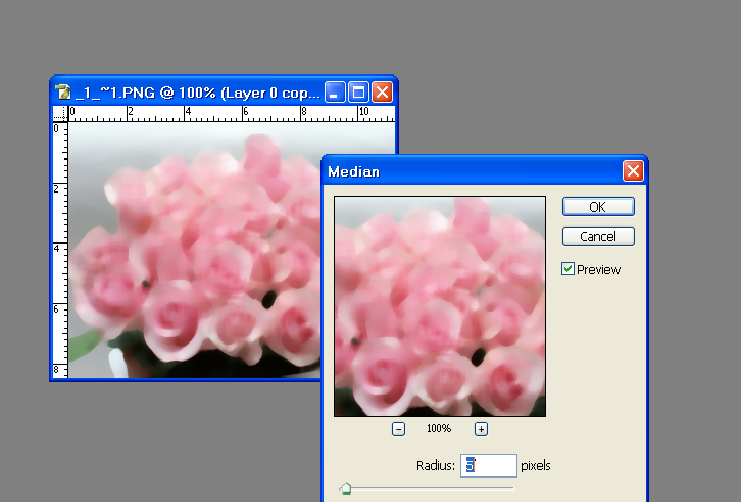Click the Photoshop document icon in title bar
This screenshot has width=741, height=502.
(63, 92)
